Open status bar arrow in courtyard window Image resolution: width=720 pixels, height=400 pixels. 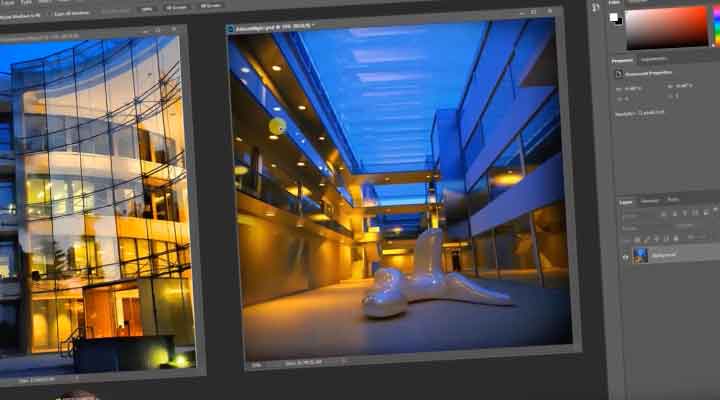click(344, 361)
